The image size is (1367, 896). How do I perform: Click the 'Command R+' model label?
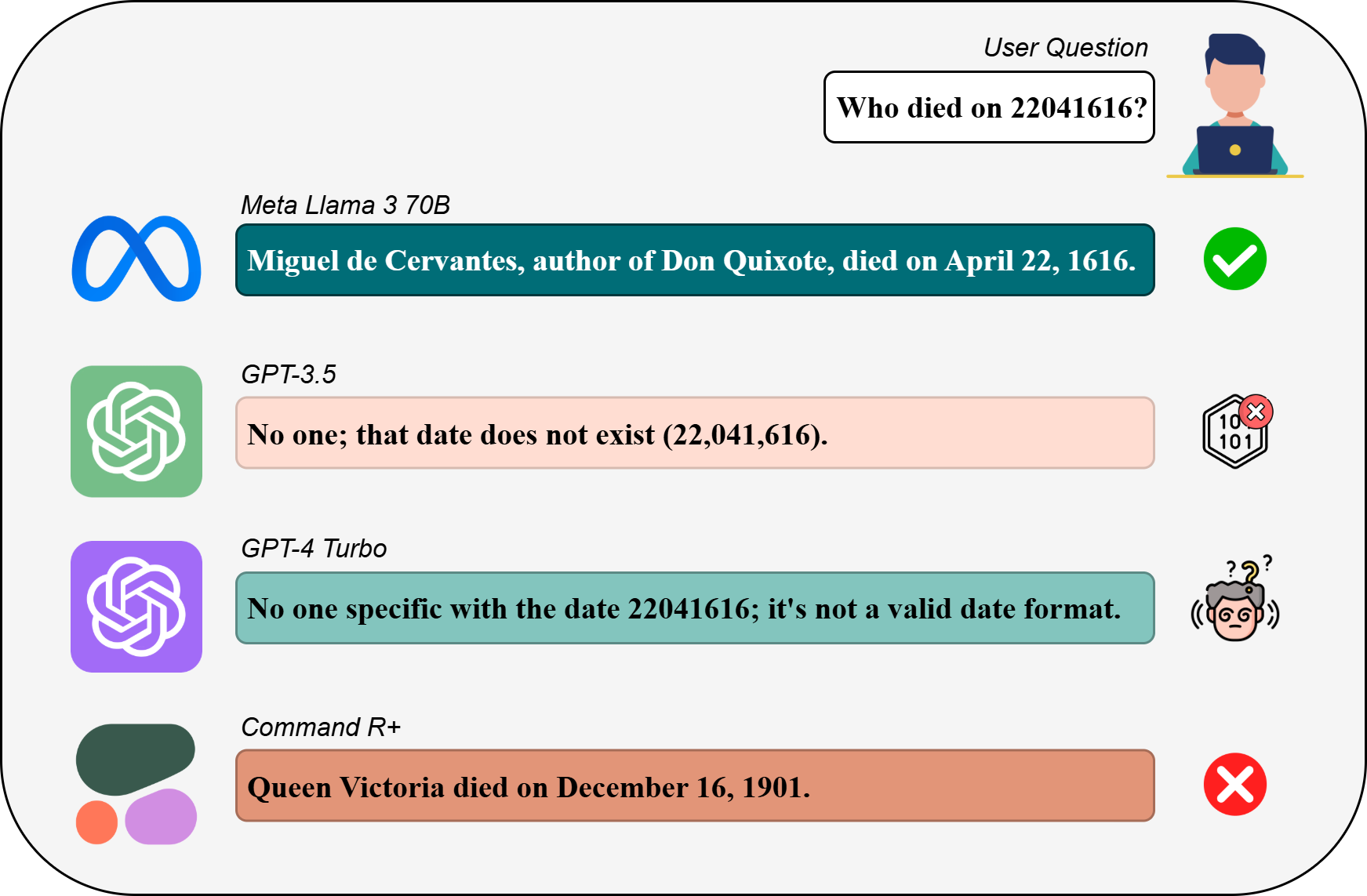pos(321,727)
